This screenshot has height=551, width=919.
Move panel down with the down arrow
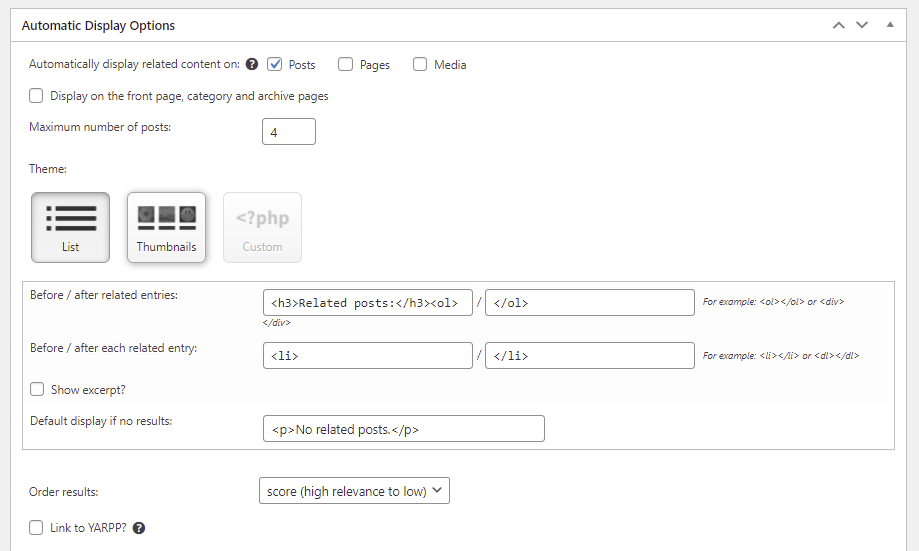click(862, 24)
